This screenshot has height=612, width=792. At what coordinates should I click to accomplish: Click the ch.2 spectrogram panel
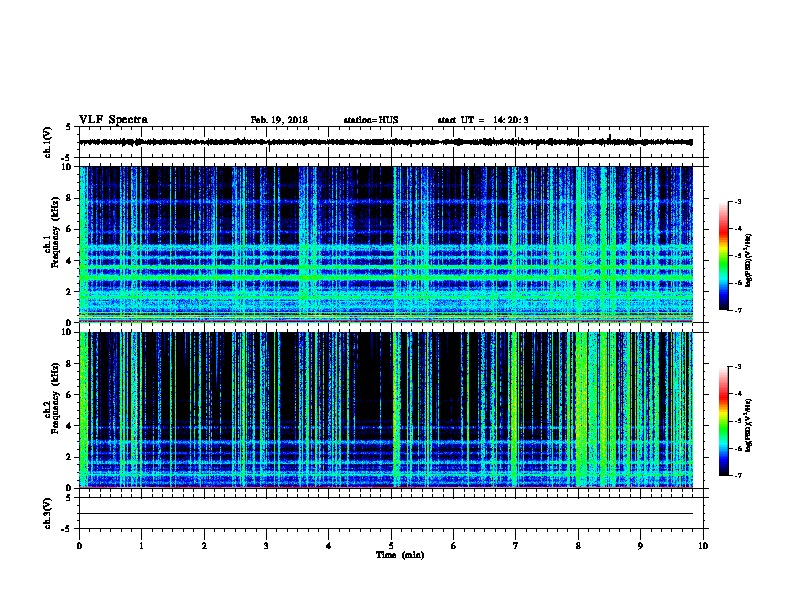pyautogui.click(x=386, y=410)
